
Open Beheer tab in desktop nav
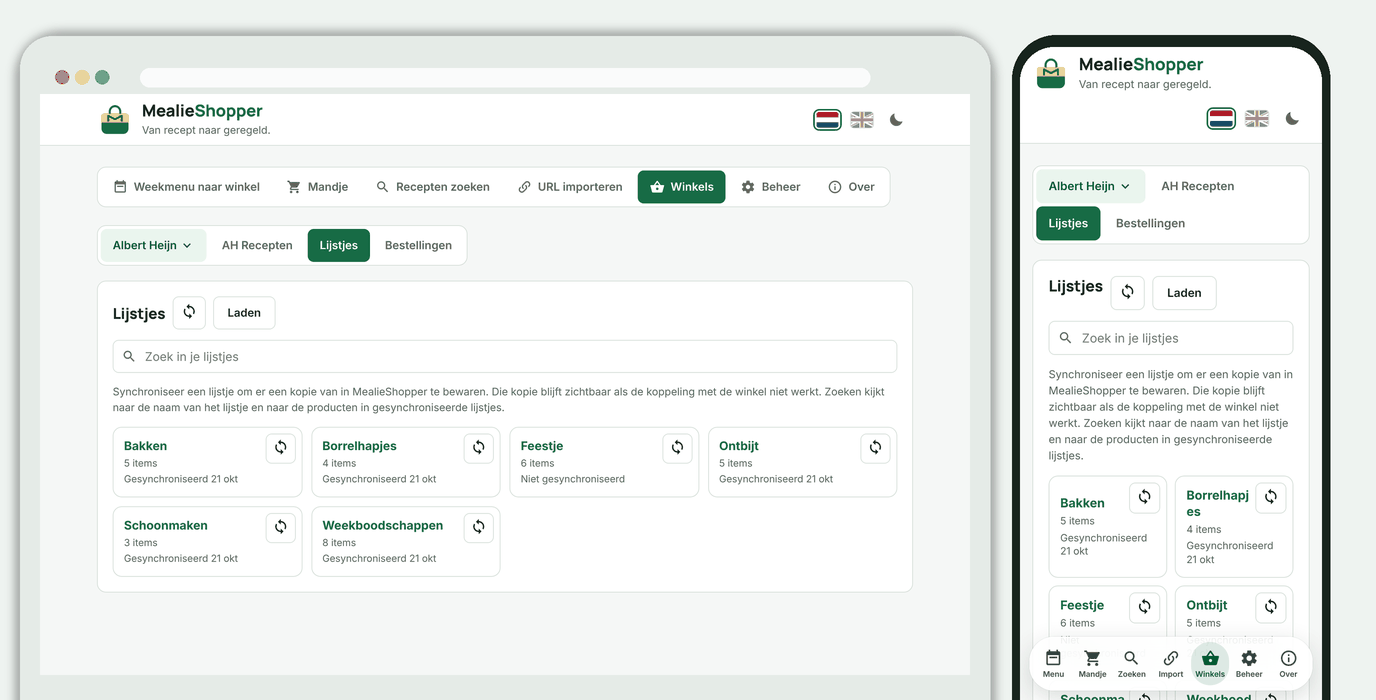(770, 187)
